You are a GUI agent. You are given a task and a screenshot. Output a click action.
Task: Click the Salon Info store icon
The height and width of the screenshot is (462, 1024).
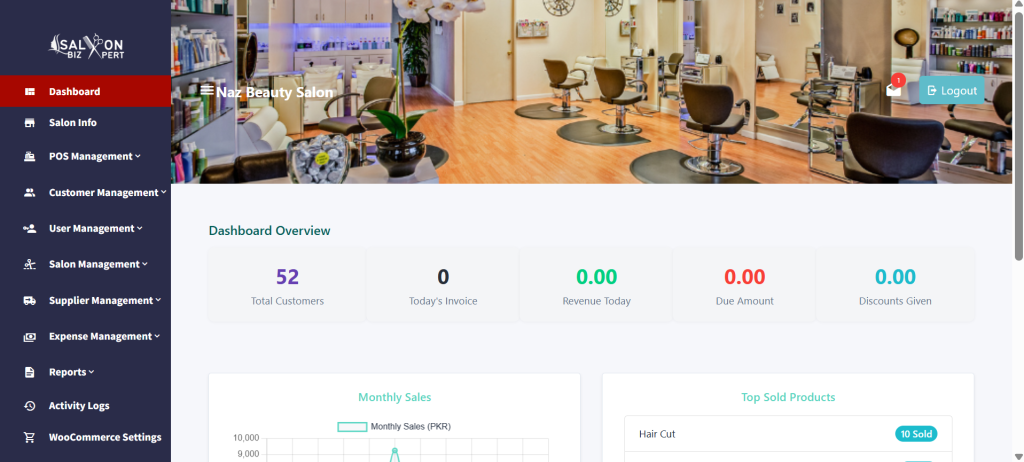point(29,123)
